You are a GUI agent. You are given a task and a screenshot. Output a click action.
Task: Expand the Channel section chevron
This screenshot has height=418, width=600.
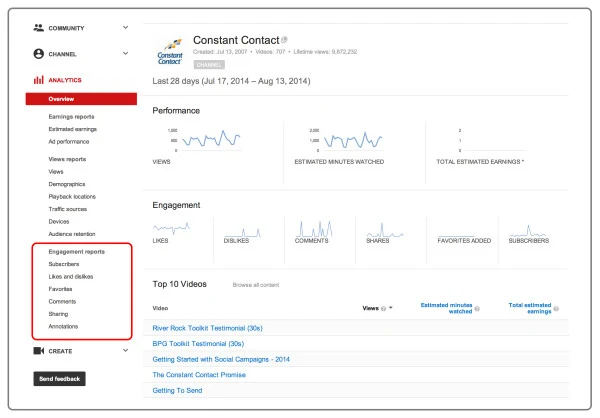point(126,53)
